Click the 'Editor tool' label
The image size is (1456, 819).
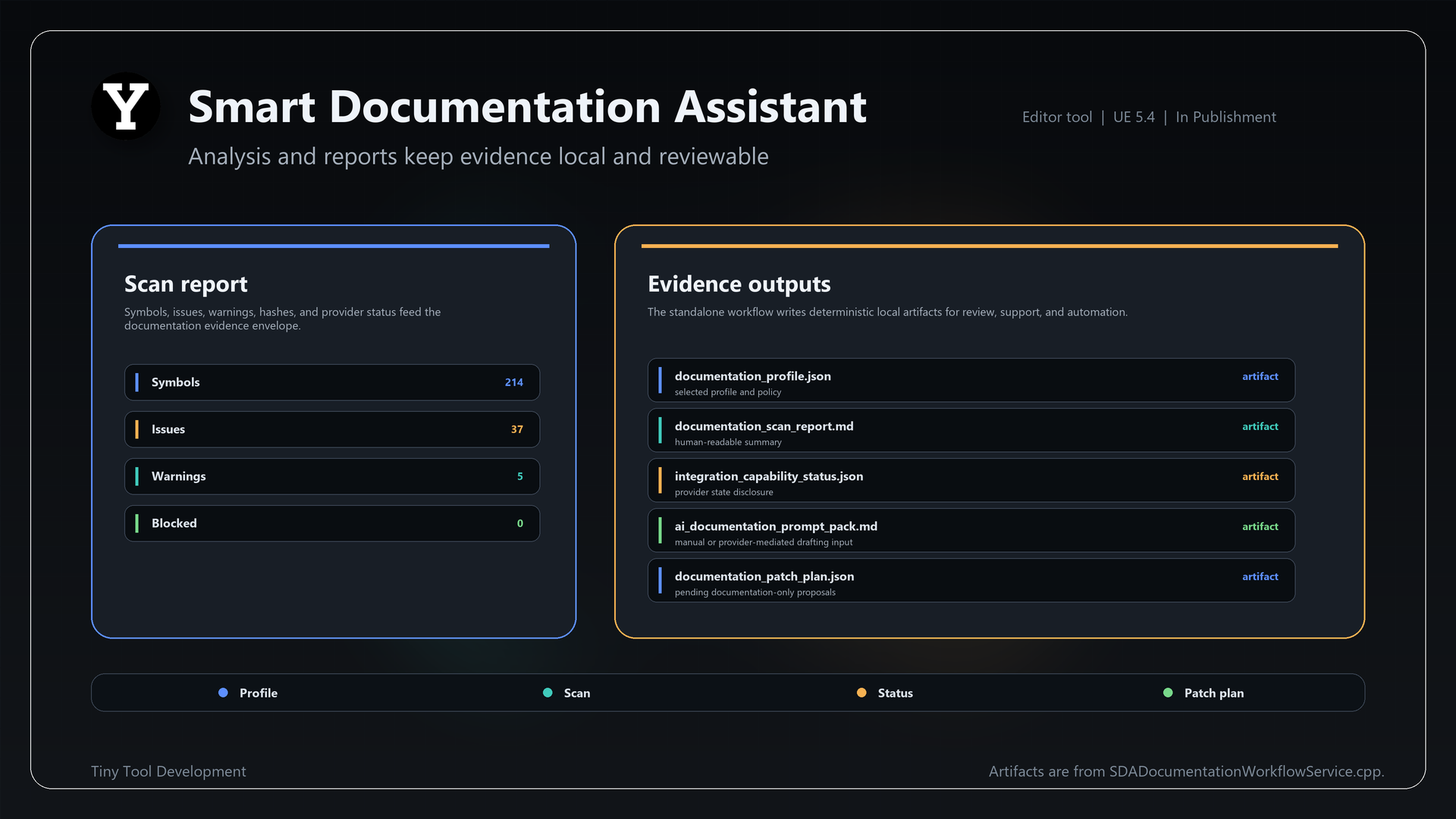pyautogui.click(x=1057, y=117)
